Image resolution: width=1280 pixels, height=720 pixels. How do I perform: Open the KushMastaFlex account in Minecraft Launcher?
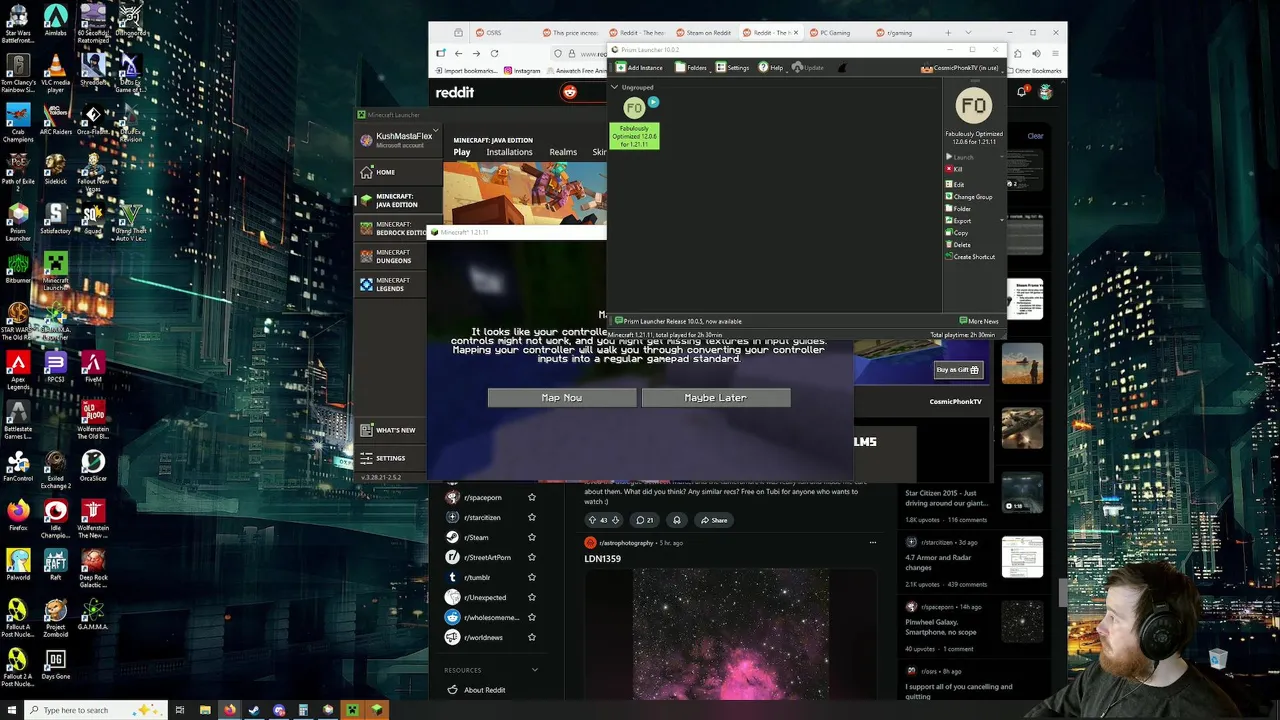click(398, 140)
